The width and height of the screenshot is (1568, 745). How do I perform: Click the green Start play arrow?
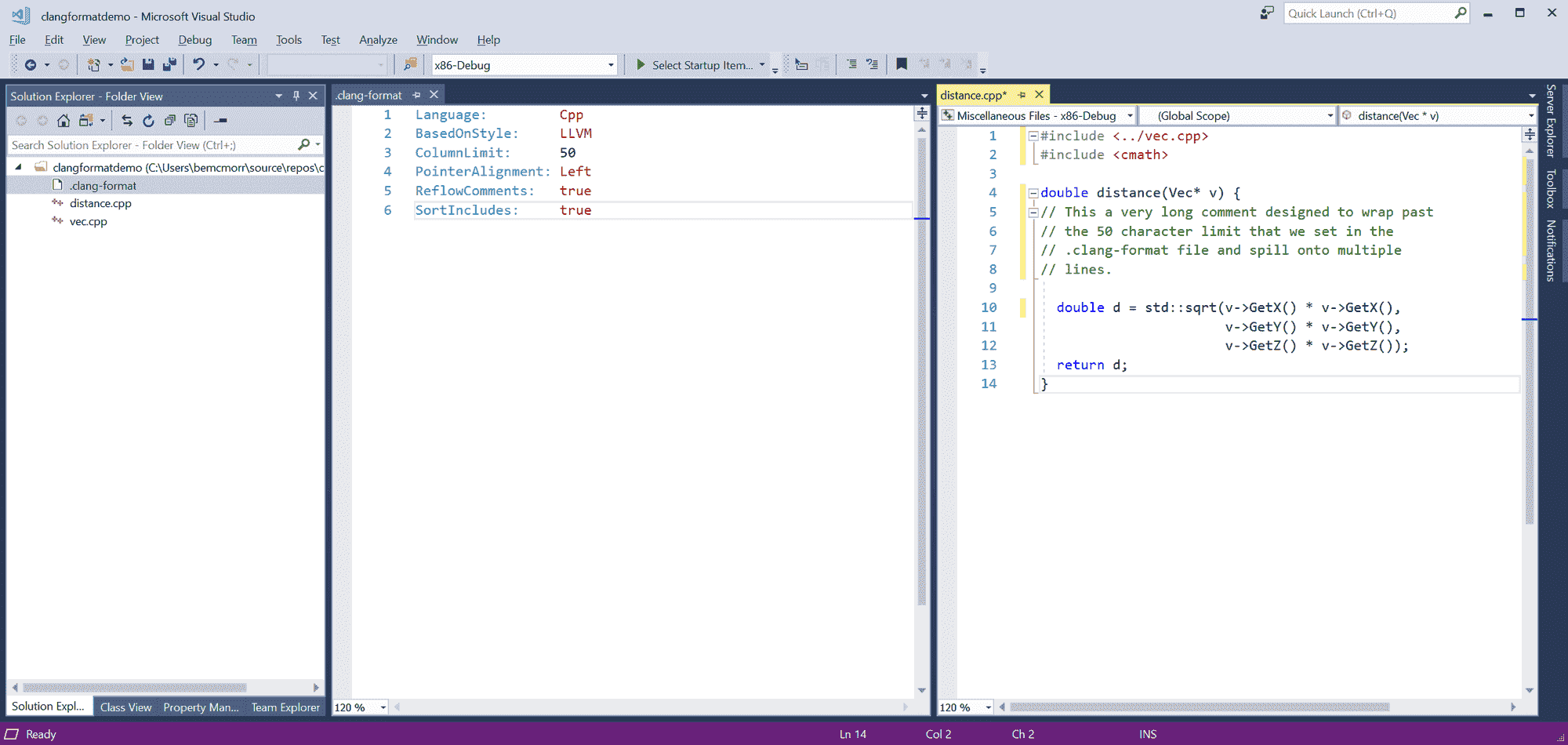pos(641,64)
